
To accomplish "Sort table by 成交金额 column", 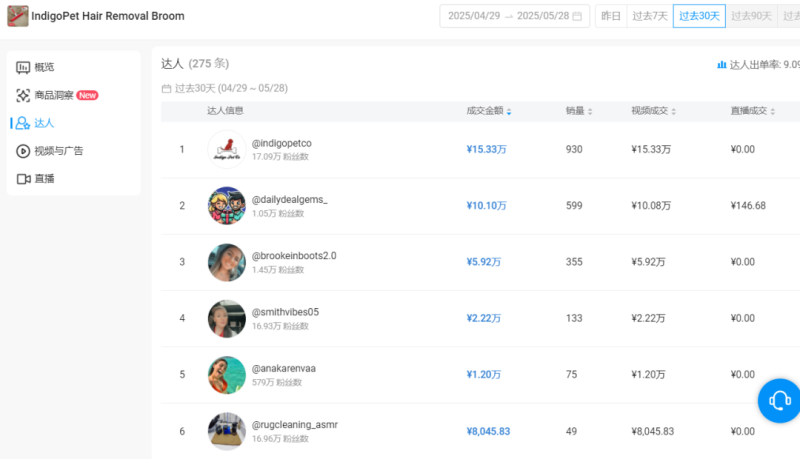I will tap(489, 111).
